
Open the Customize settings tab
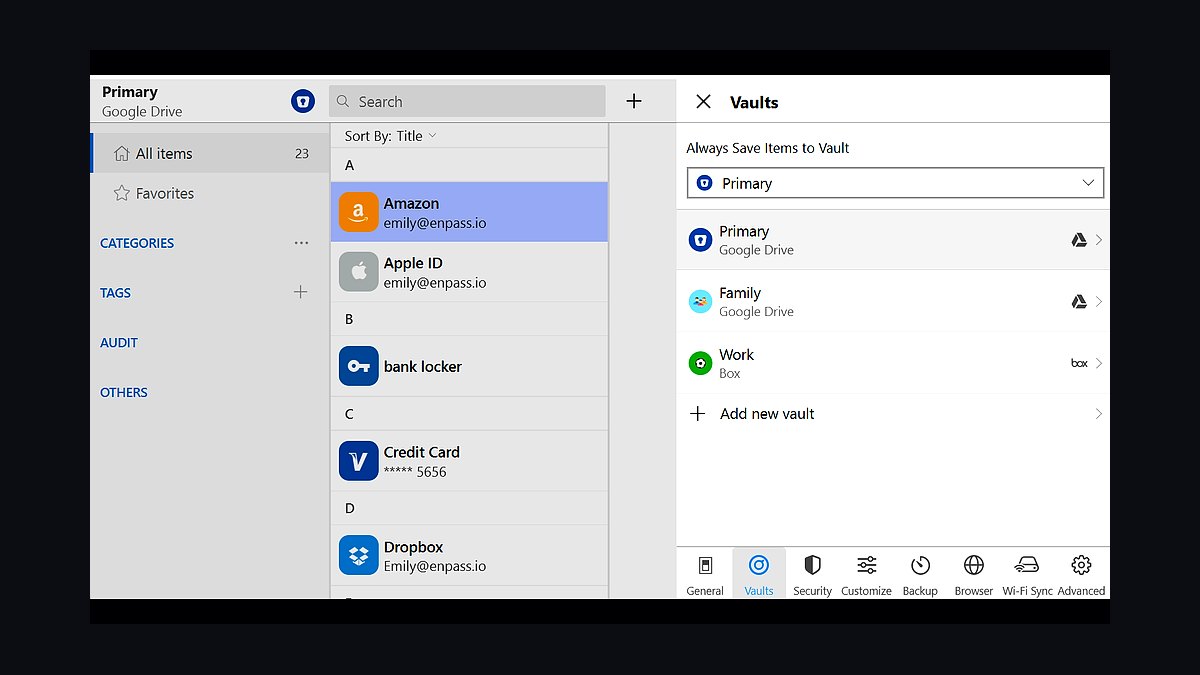(866, 575)
